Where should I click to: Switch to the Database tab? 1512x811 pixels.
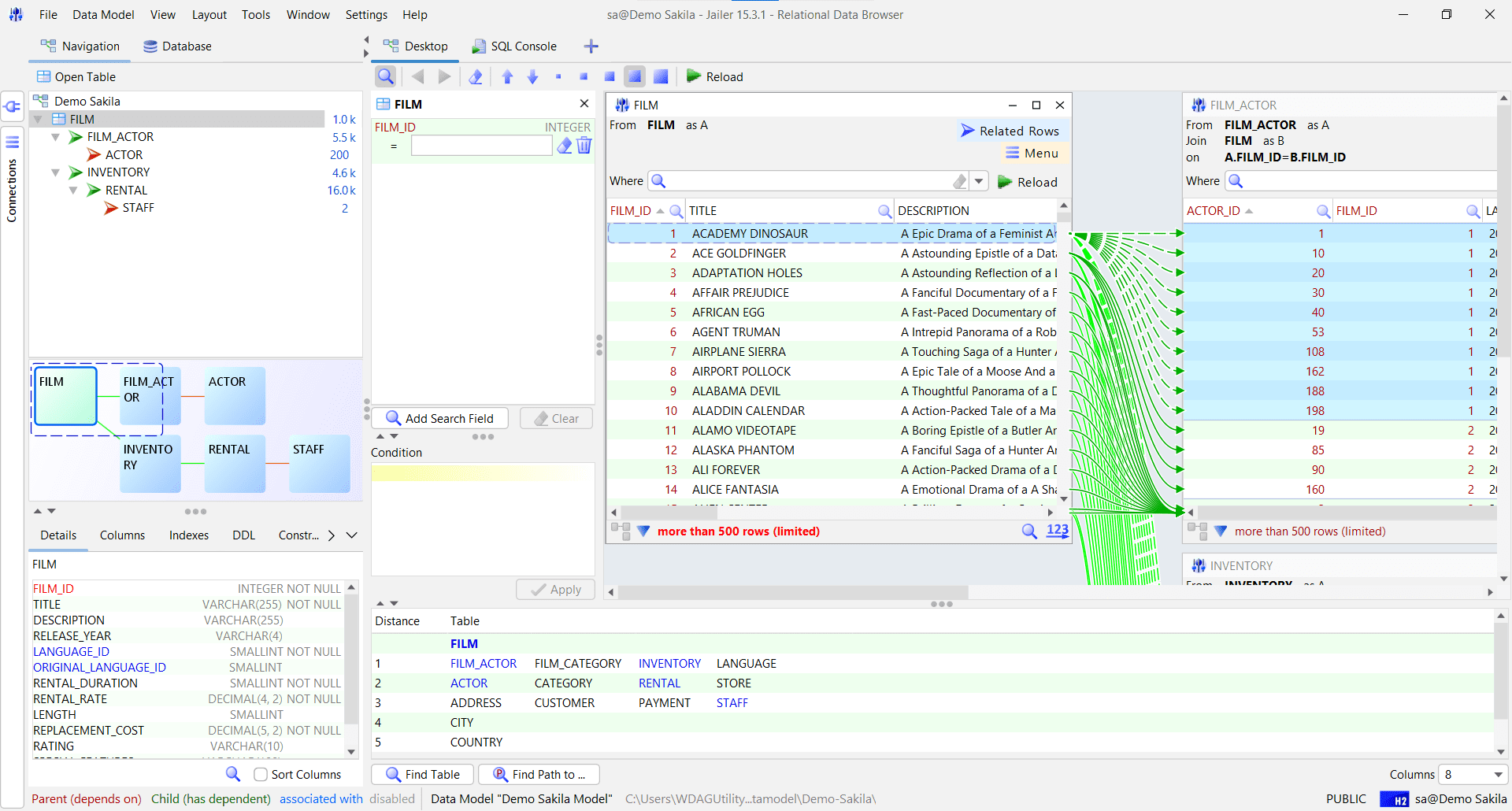tap(177, 46)
